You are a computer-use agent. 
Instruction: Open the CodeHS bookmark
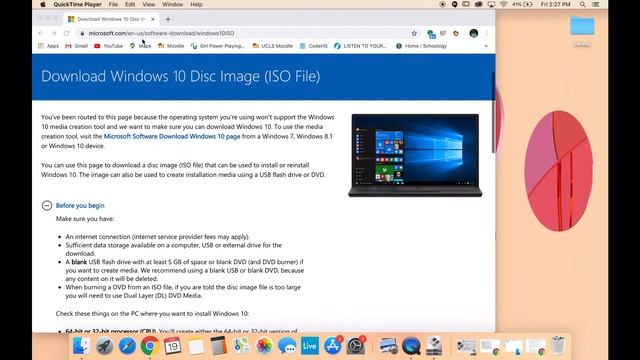(x=313, y=46)
